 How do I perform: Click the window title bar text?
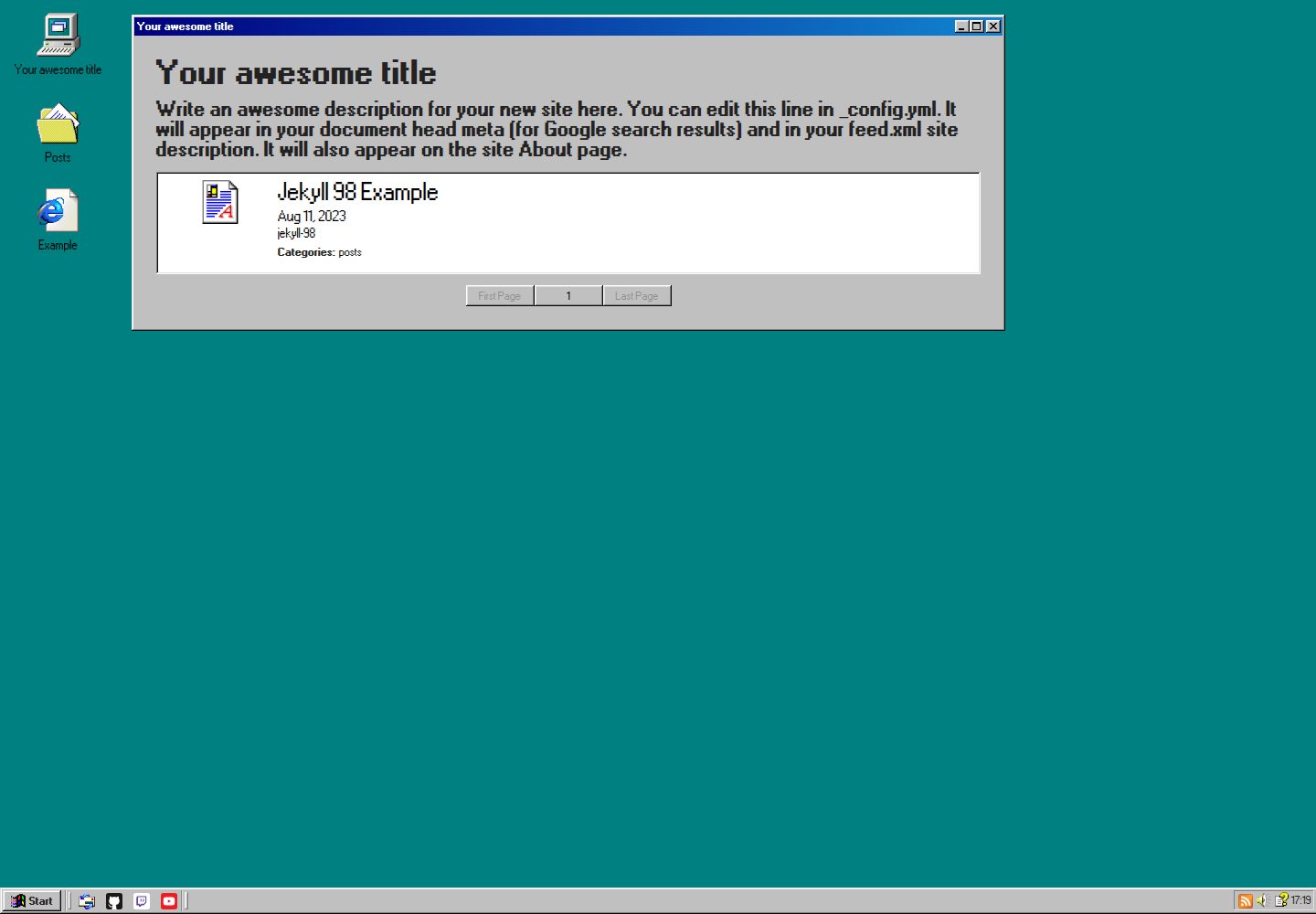coord(186,27)
